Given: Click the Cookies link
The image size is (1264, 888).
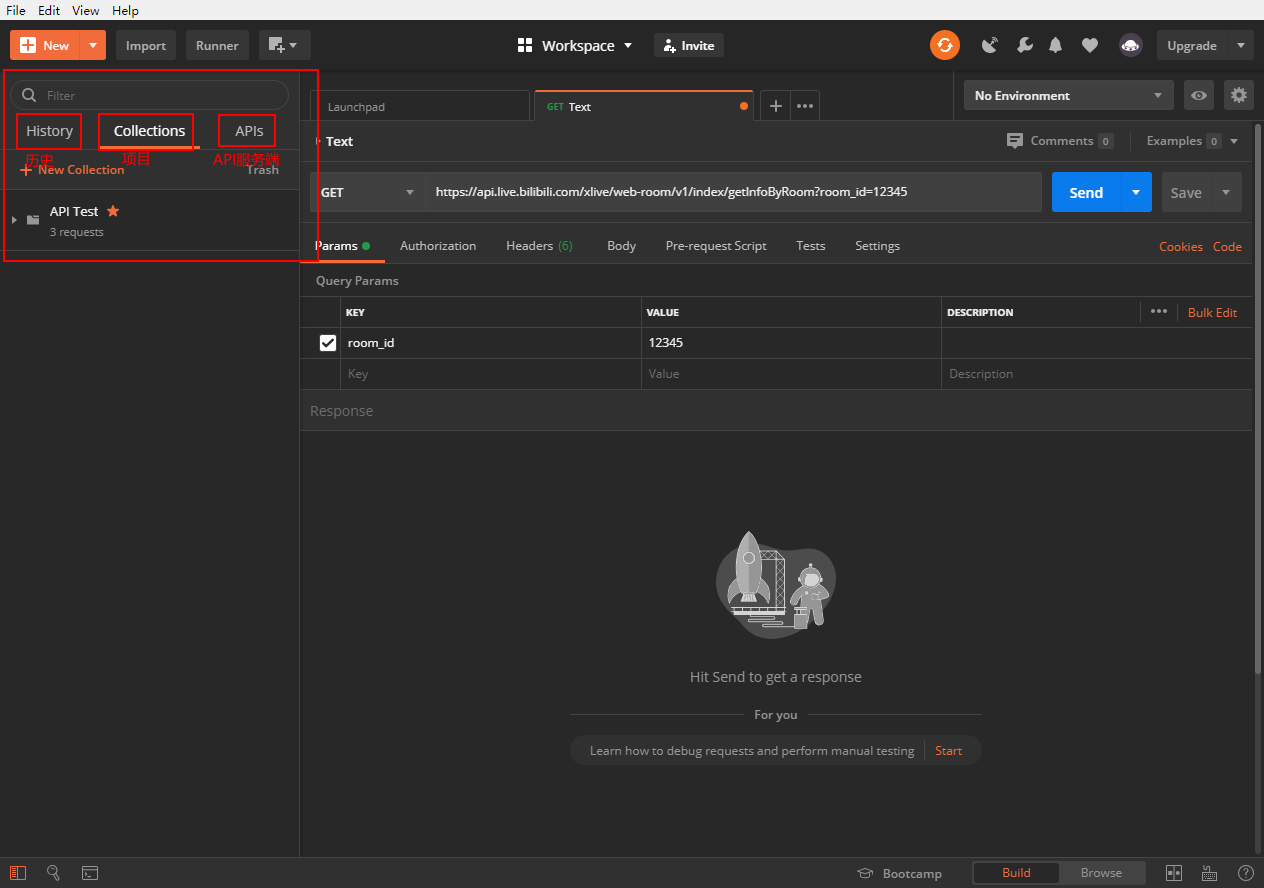Looking at the screenshot, I should tap(1181, 246).
